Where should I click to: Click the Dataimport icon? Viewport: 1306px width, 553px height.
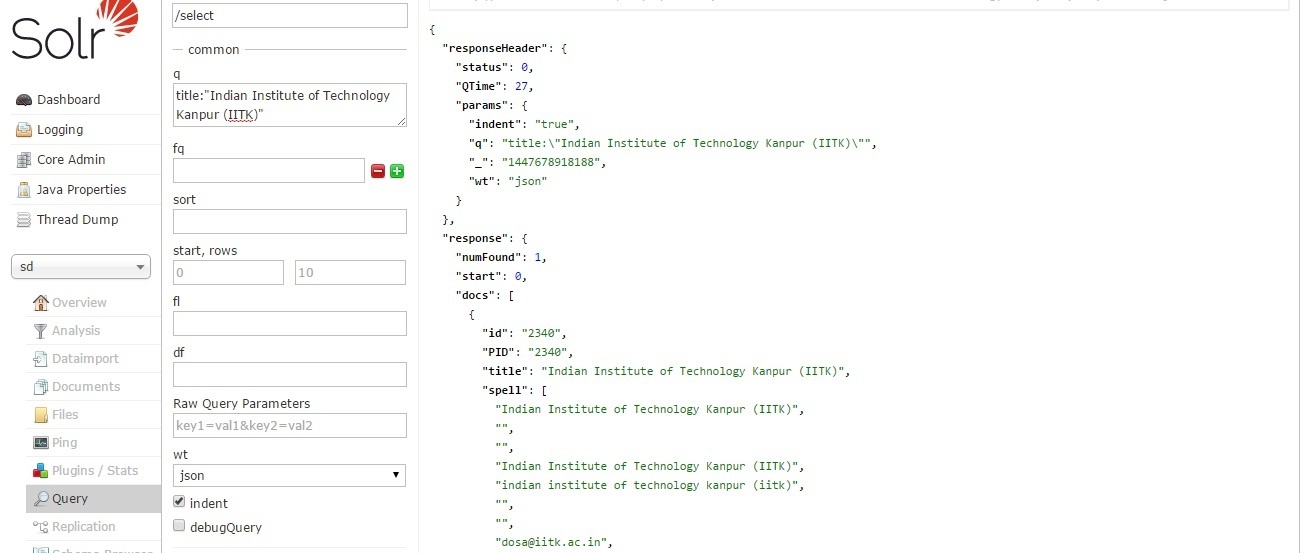(41, 359)
